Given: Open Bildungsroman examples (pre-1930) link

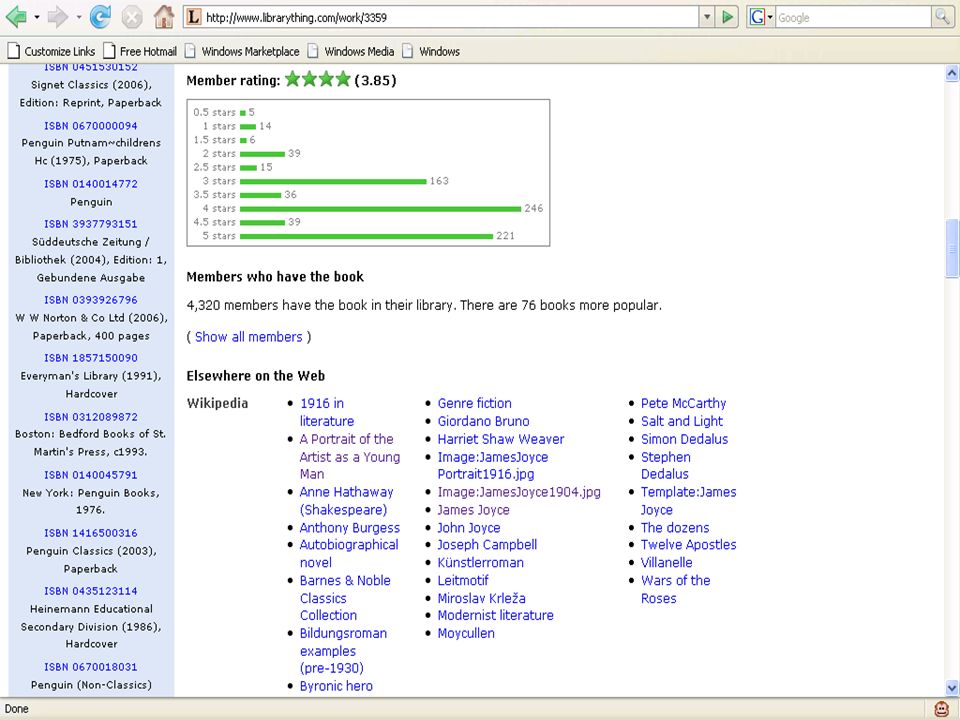Looking at the screenshot, I should (x=343, y=651).
